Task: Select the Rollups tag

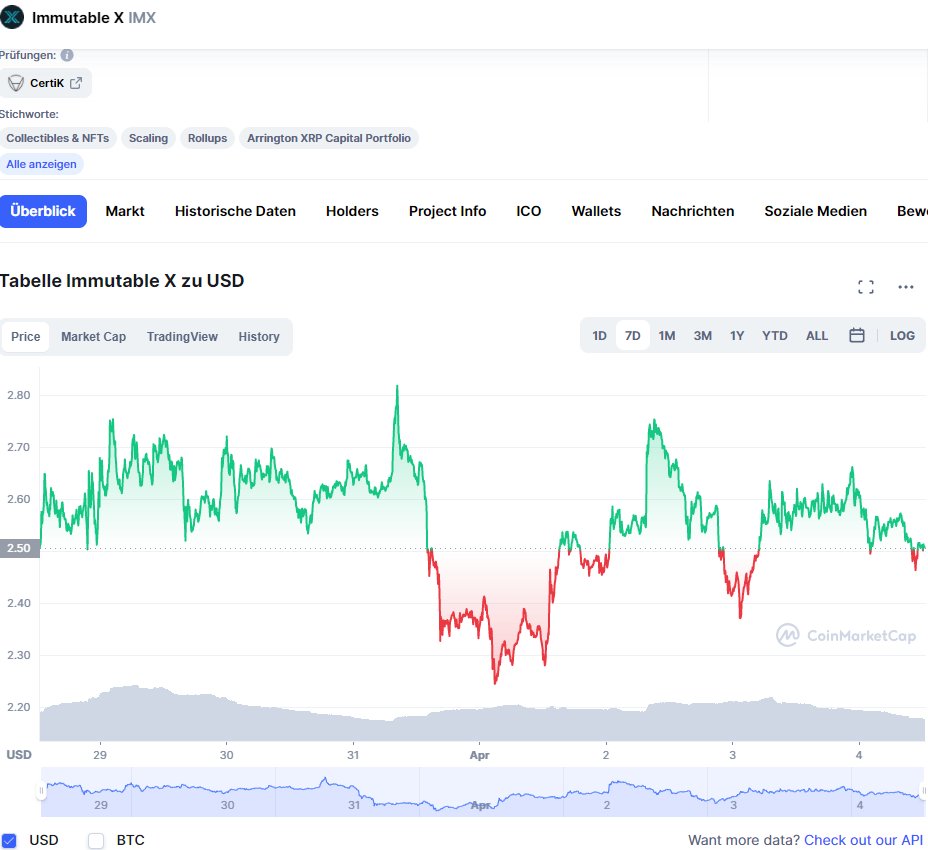Action: [207, 138]
